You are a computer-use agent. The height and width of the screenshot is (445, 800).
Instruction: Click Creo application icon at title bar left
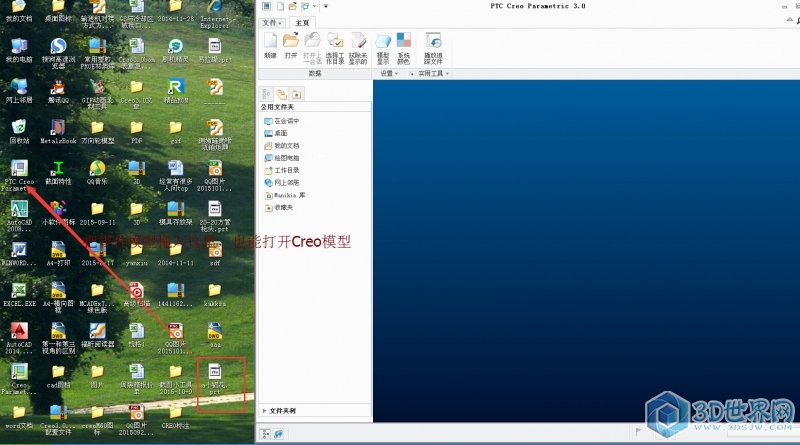click(x=266, y=7)
